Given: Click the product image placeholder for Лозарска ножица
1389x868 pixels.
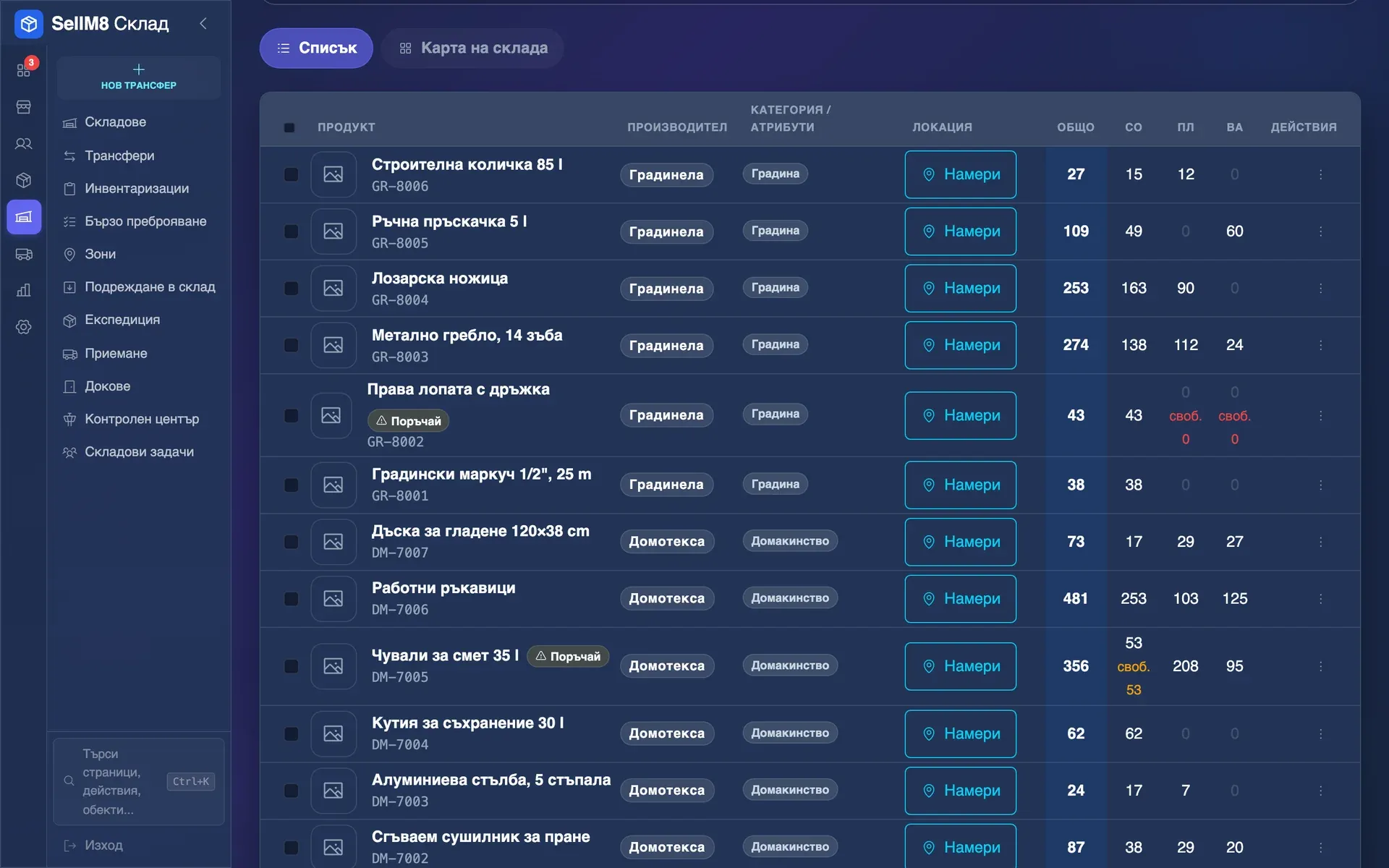Looking at the screenshot, I should [334, 288].
